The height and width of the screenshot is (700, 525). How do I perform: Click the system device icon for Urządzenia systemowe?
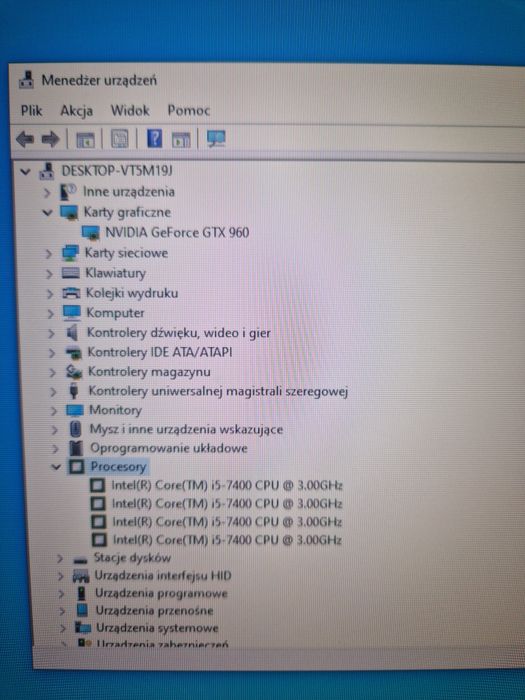point(83,628)
